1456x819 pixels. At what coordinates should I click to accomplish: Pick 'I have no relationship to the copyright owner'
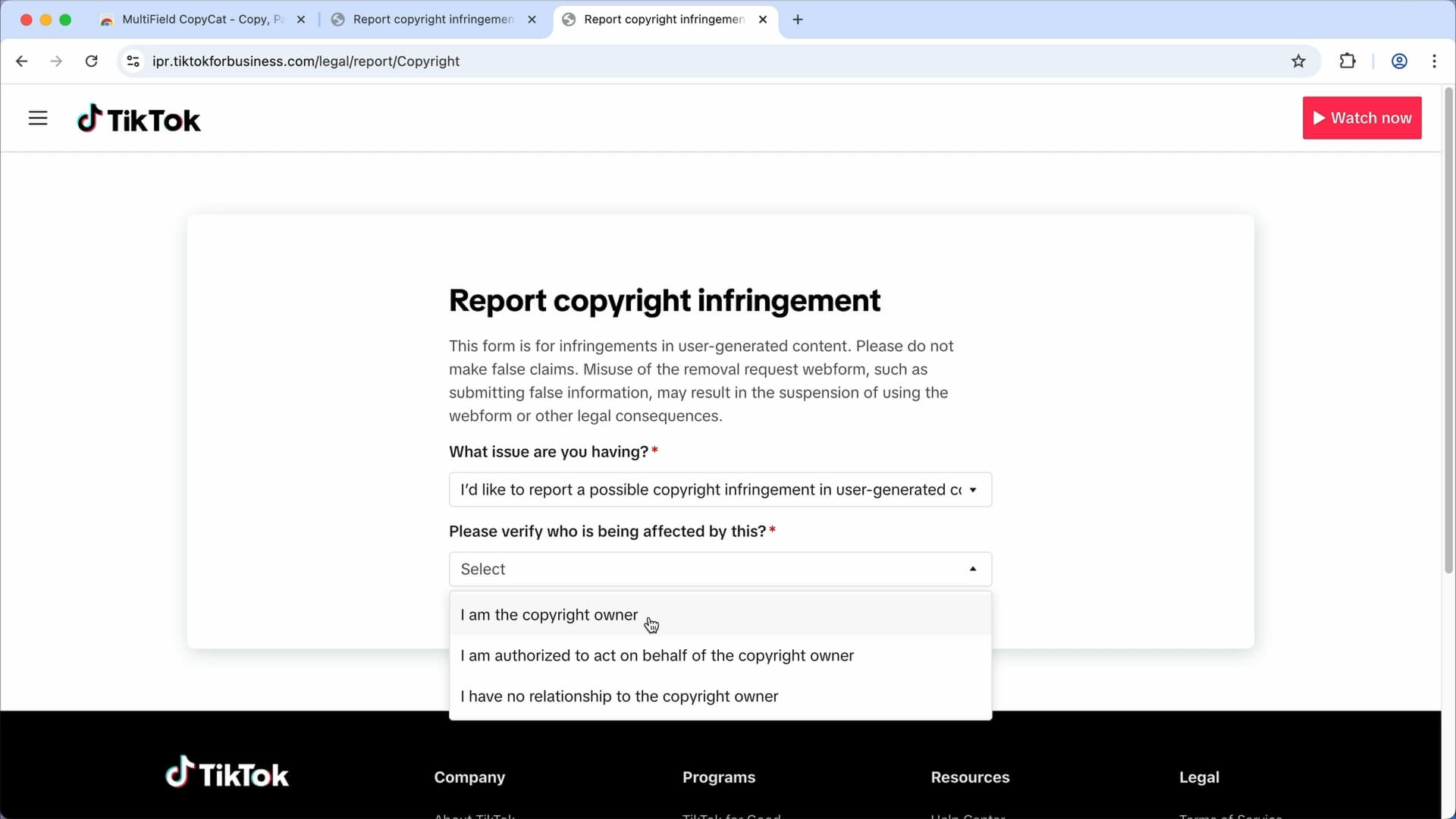point(620,695)
